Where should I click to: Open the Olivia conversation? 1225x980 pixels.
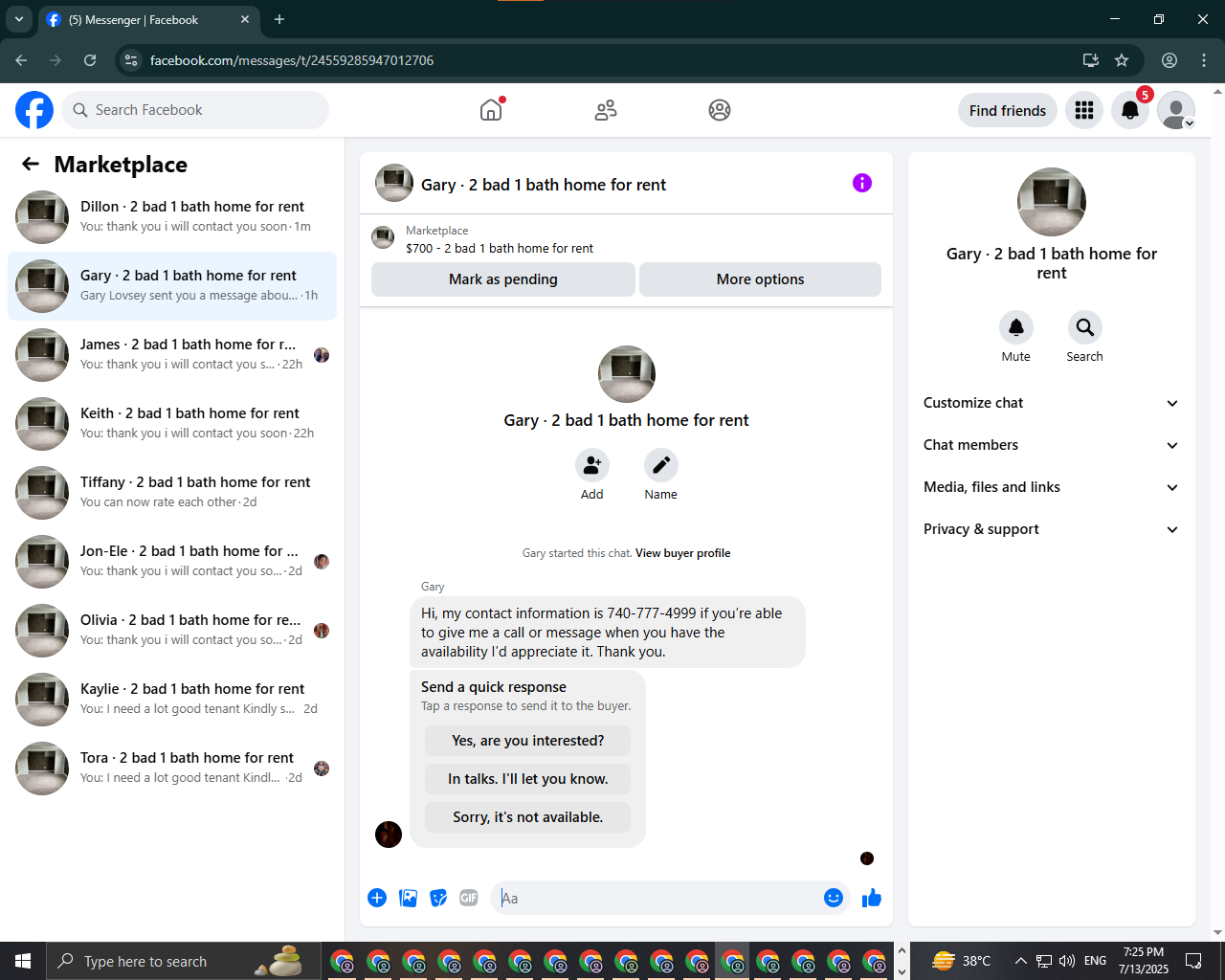click(172, 631)
